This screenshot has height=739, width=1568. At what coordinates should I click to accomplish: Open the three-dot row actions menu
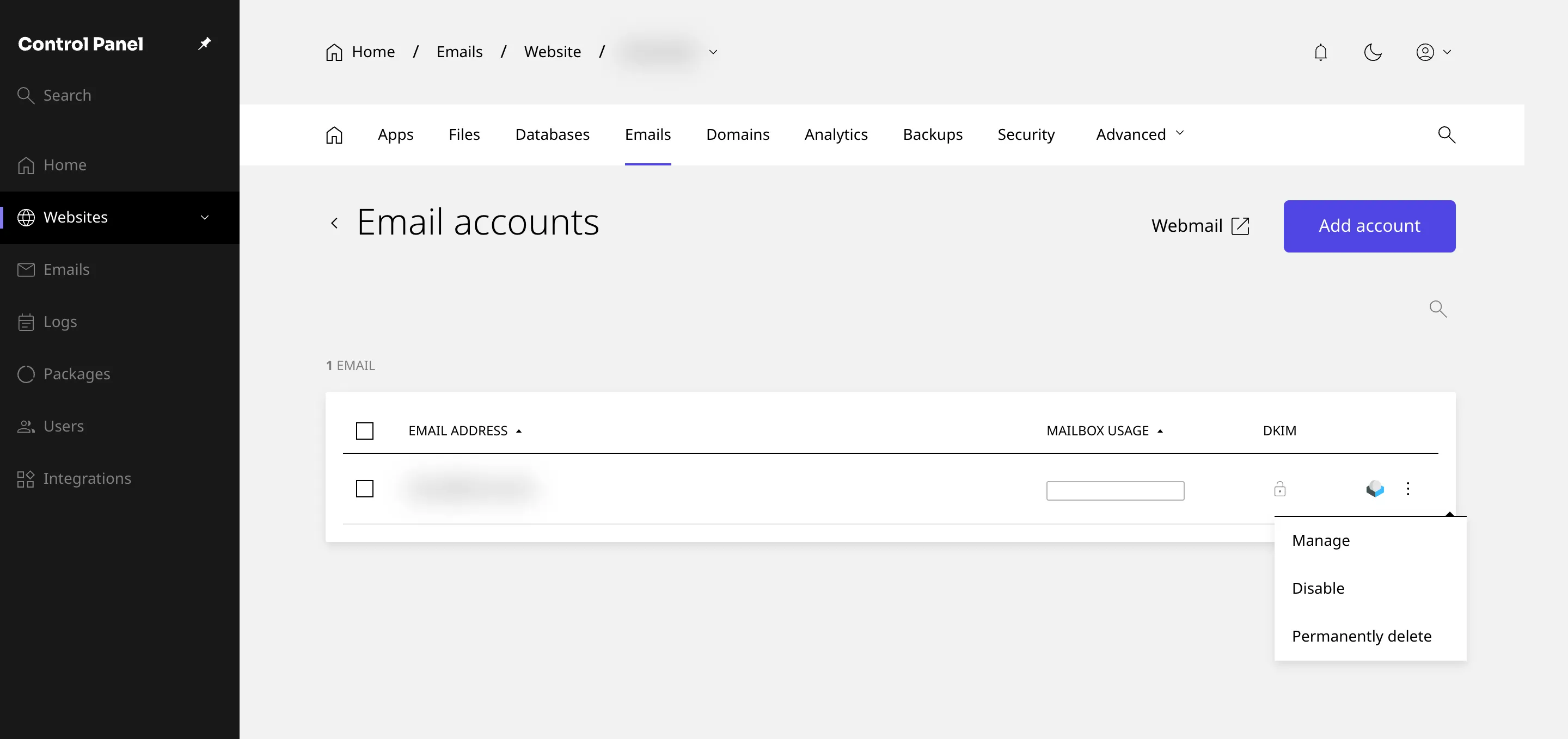pos(1407,489)
